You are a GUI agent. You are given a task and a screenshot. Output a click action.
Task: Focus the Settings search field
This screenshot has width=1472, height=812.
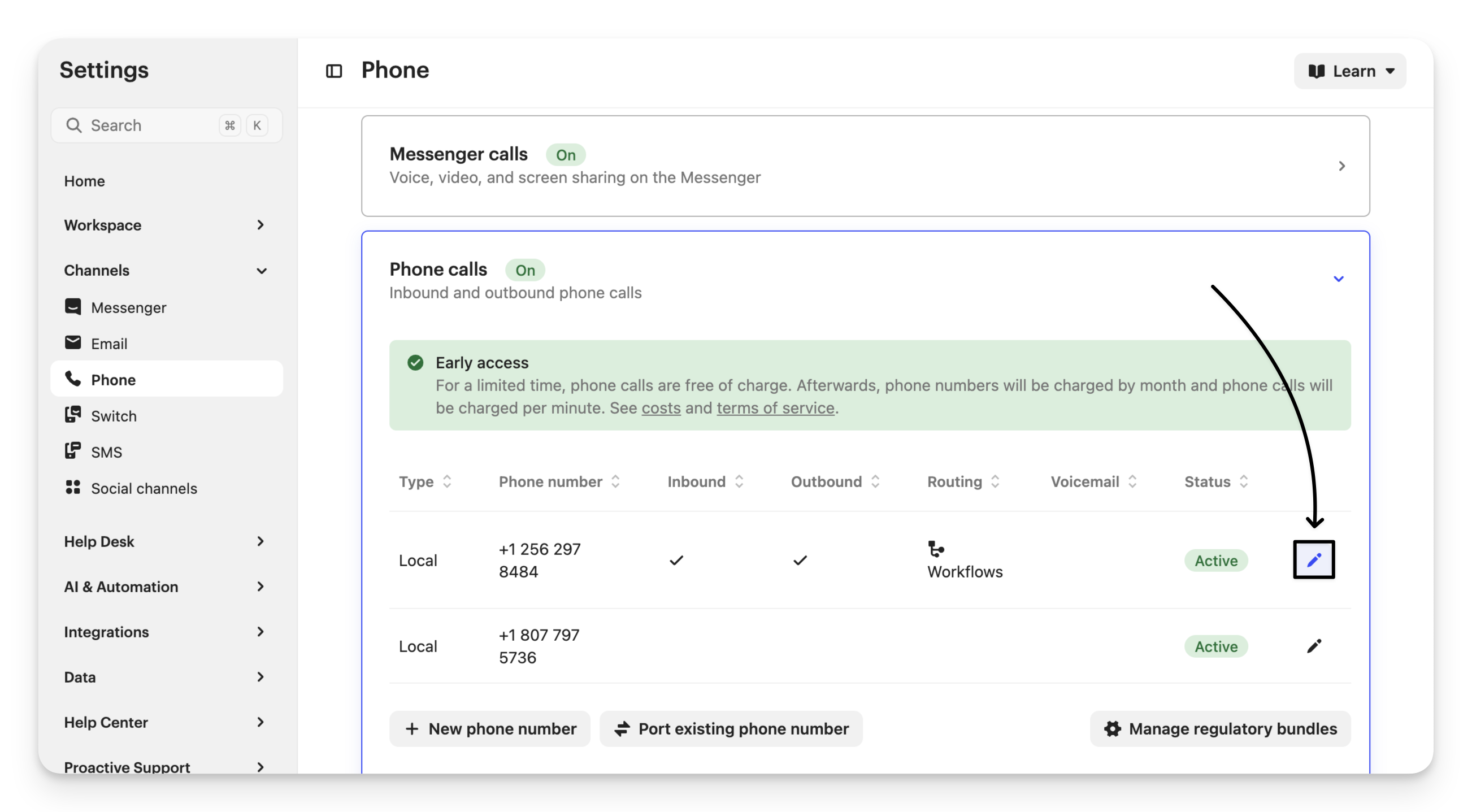coord(166,125)
